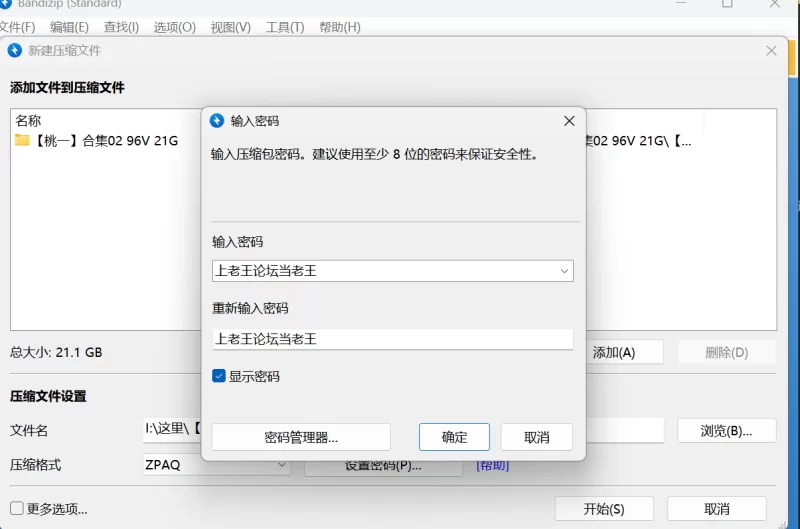Open the 视图(V) menu
The height and width of the screenshot is (529, 800).
pyautogui.click(x=231, y=27)
